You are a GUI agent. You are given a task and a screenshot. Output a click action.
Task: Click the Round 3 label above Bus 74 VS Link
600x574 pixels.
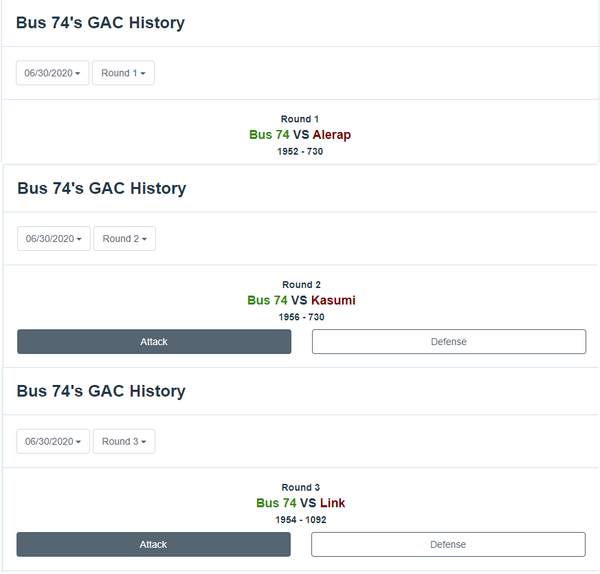click(301, 488)
